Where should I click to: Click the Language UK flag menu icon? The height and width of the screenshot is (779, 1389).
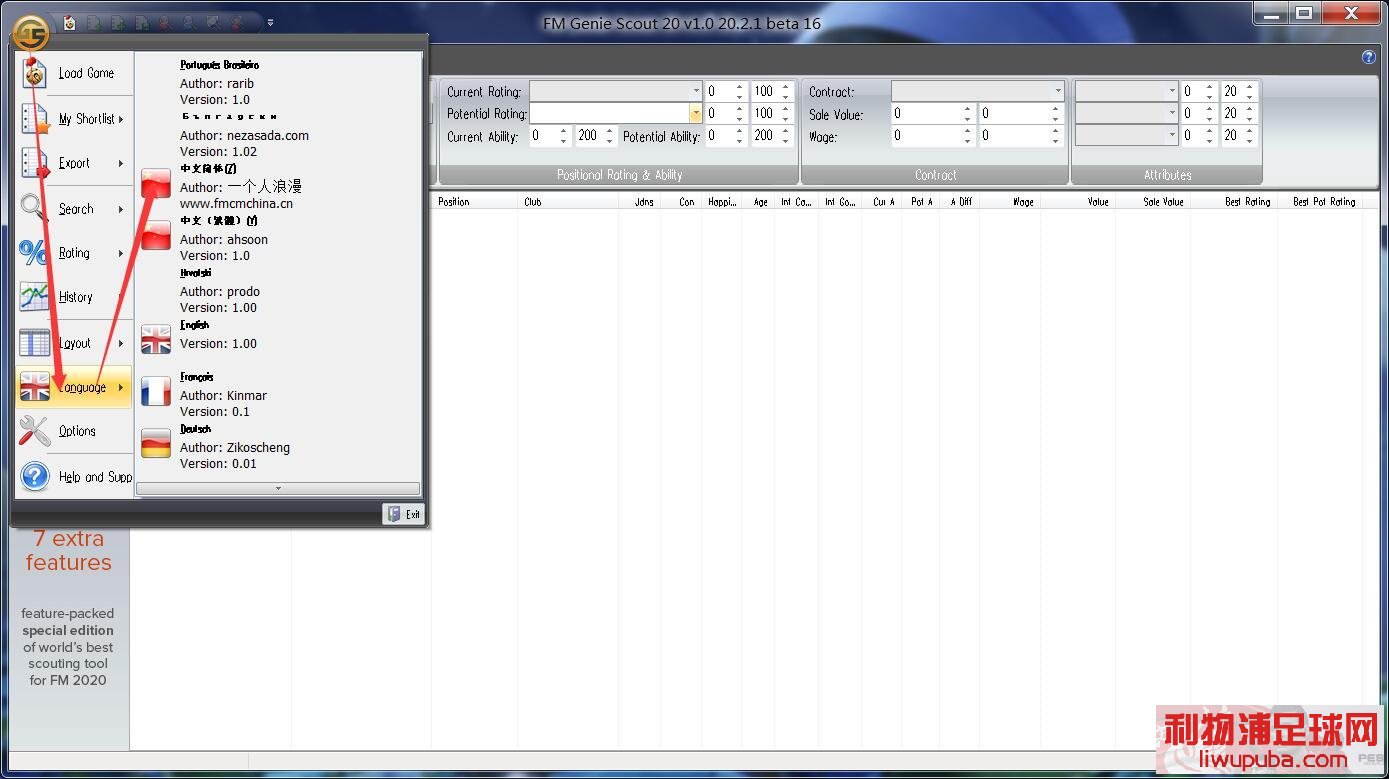[x=34, y=387]
